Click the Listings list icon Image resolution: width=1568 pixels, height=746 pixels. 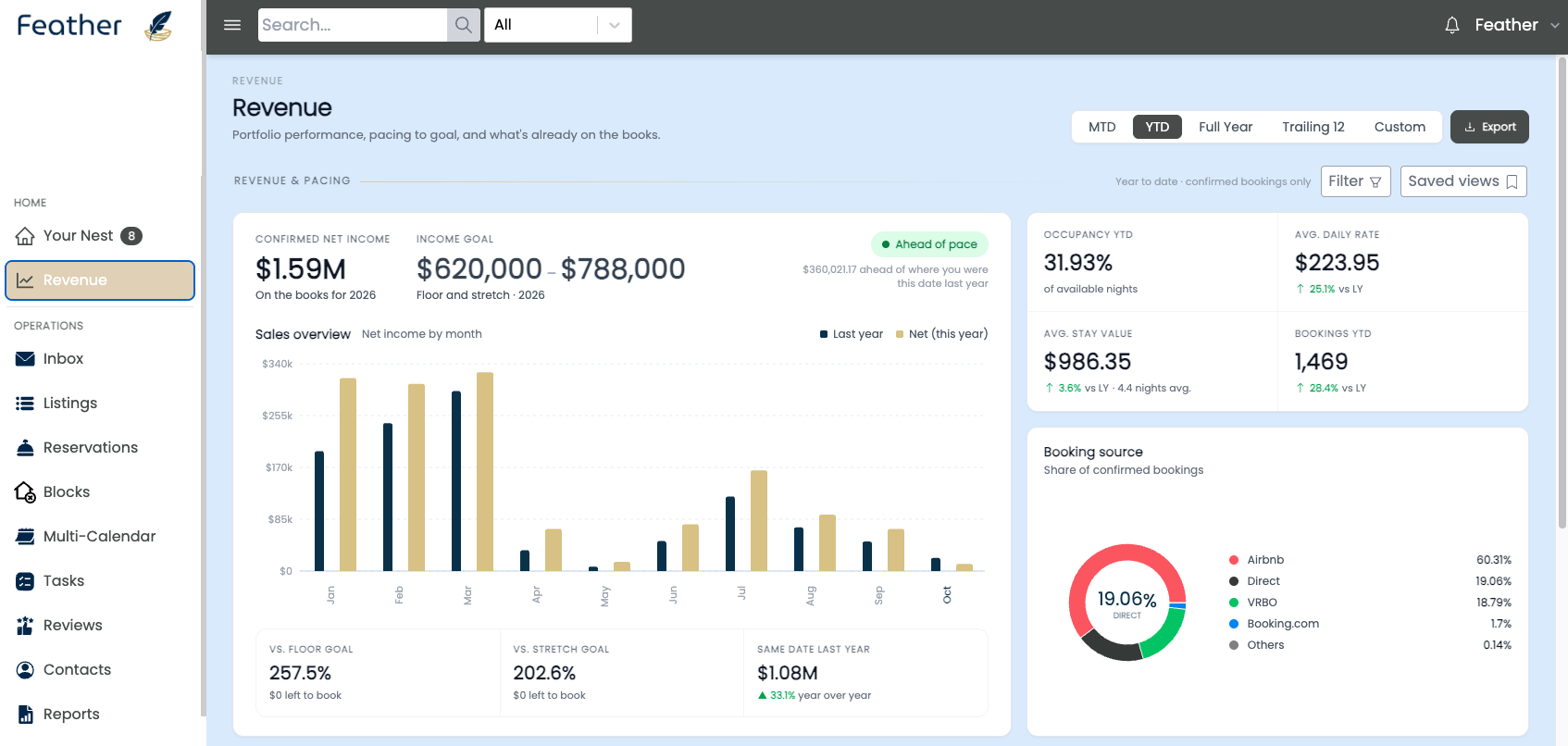pyautogui.click(x=25, y=404)
